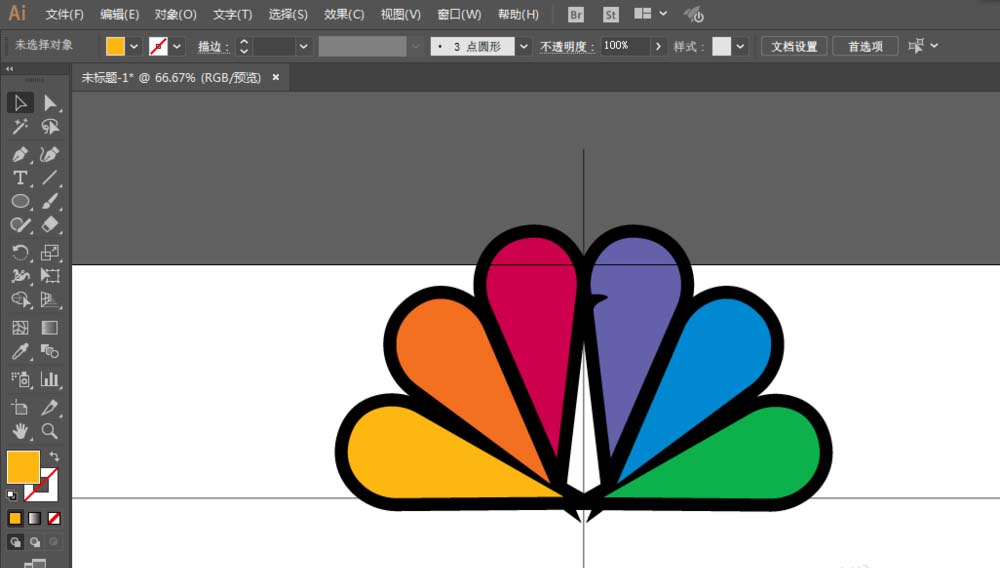Enable Draw Behind mode
1000x568 pixels.
pyautogui.click(x=35, y=542)
